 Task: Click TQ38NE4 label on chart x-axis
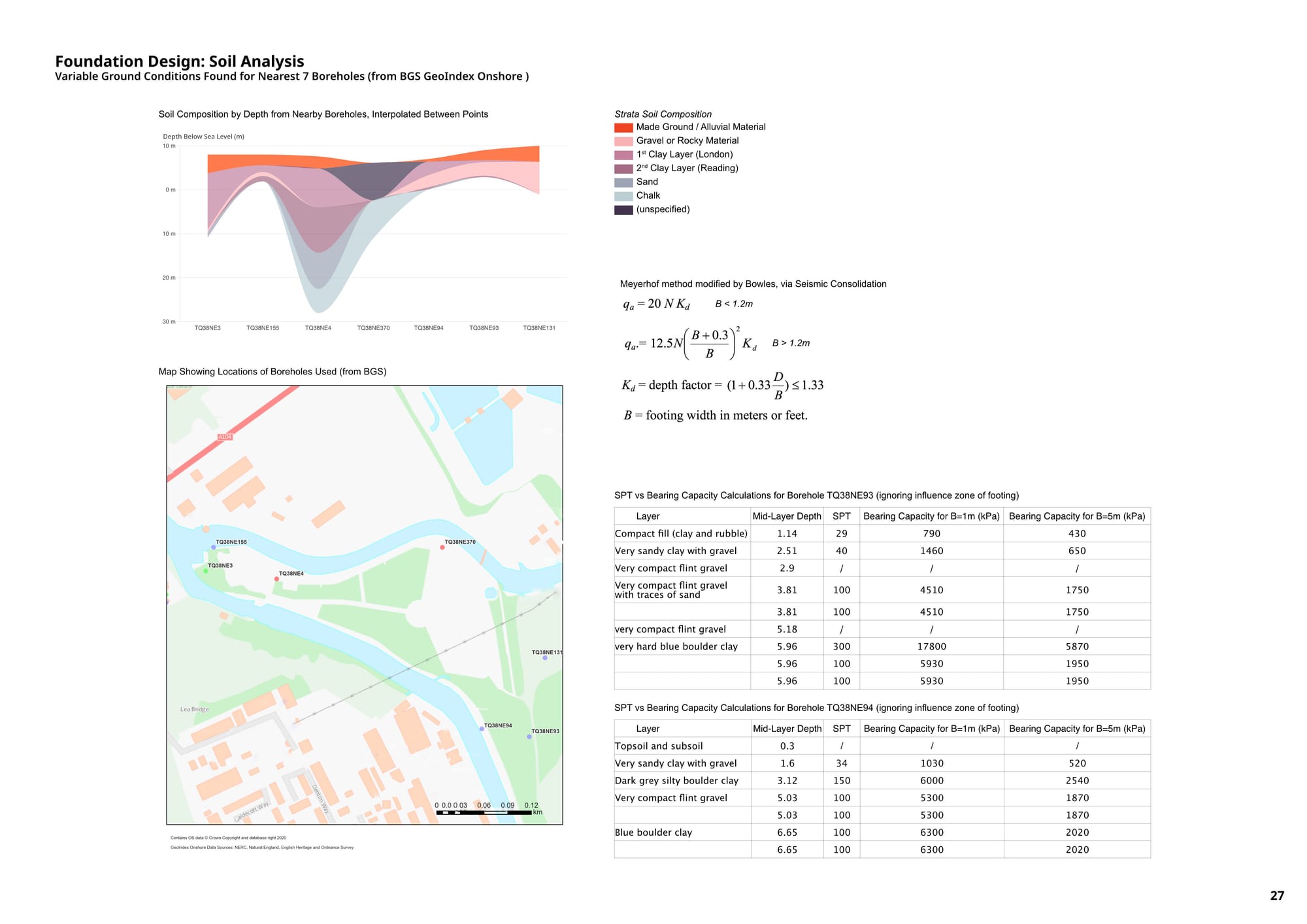click(x=318, y=328)
